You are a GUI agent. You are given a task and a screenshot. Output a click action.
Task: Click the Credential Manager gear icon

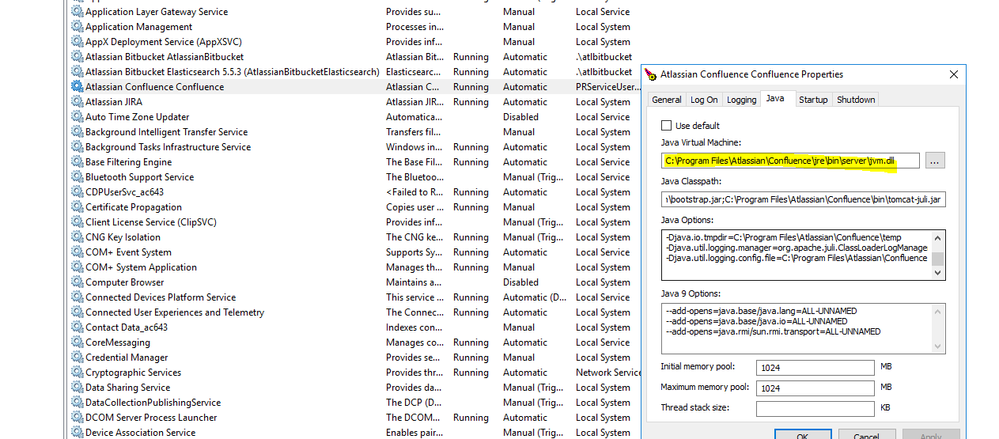point(77,357)
